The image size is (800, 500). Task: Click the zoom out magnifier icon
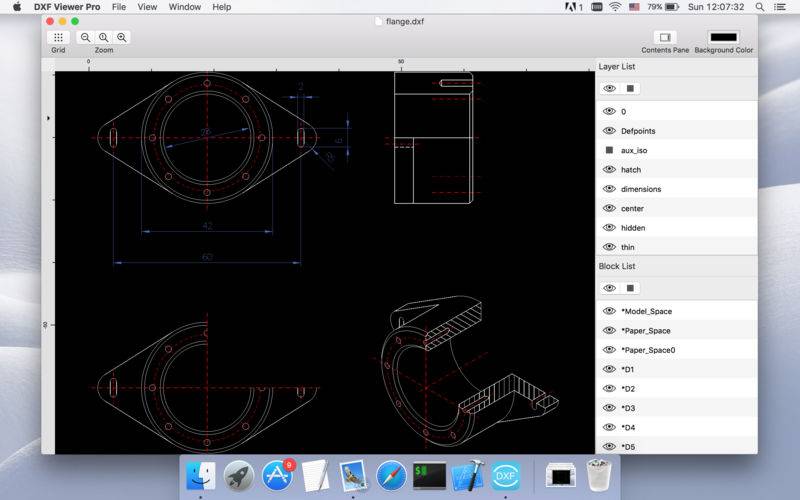[x=86, y=37]
